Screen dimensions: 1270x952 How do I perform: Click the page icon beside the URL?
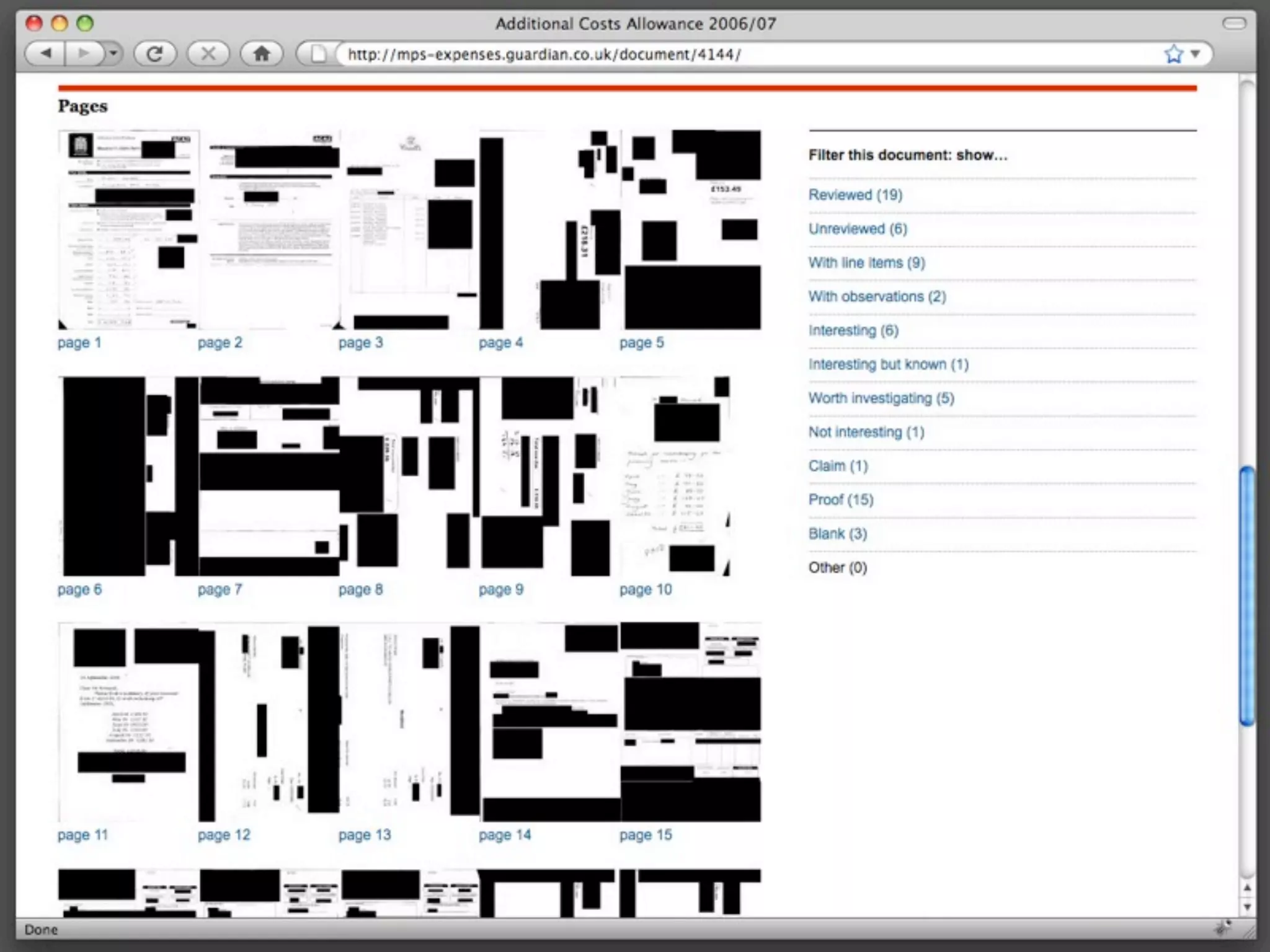[318, 54]
